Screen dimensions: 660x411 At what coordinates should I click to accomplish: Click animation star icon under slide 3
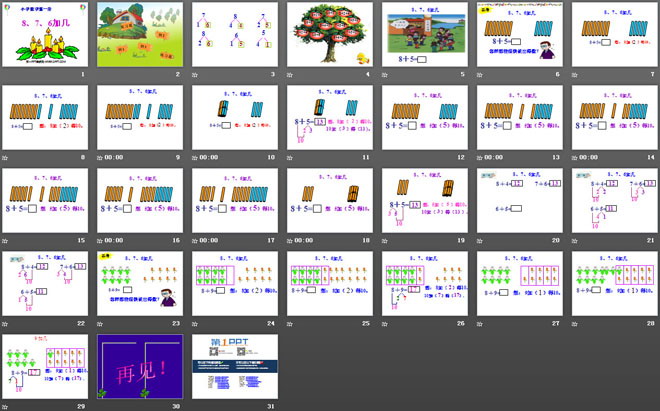pyautogui.click(x=194, y=75)
